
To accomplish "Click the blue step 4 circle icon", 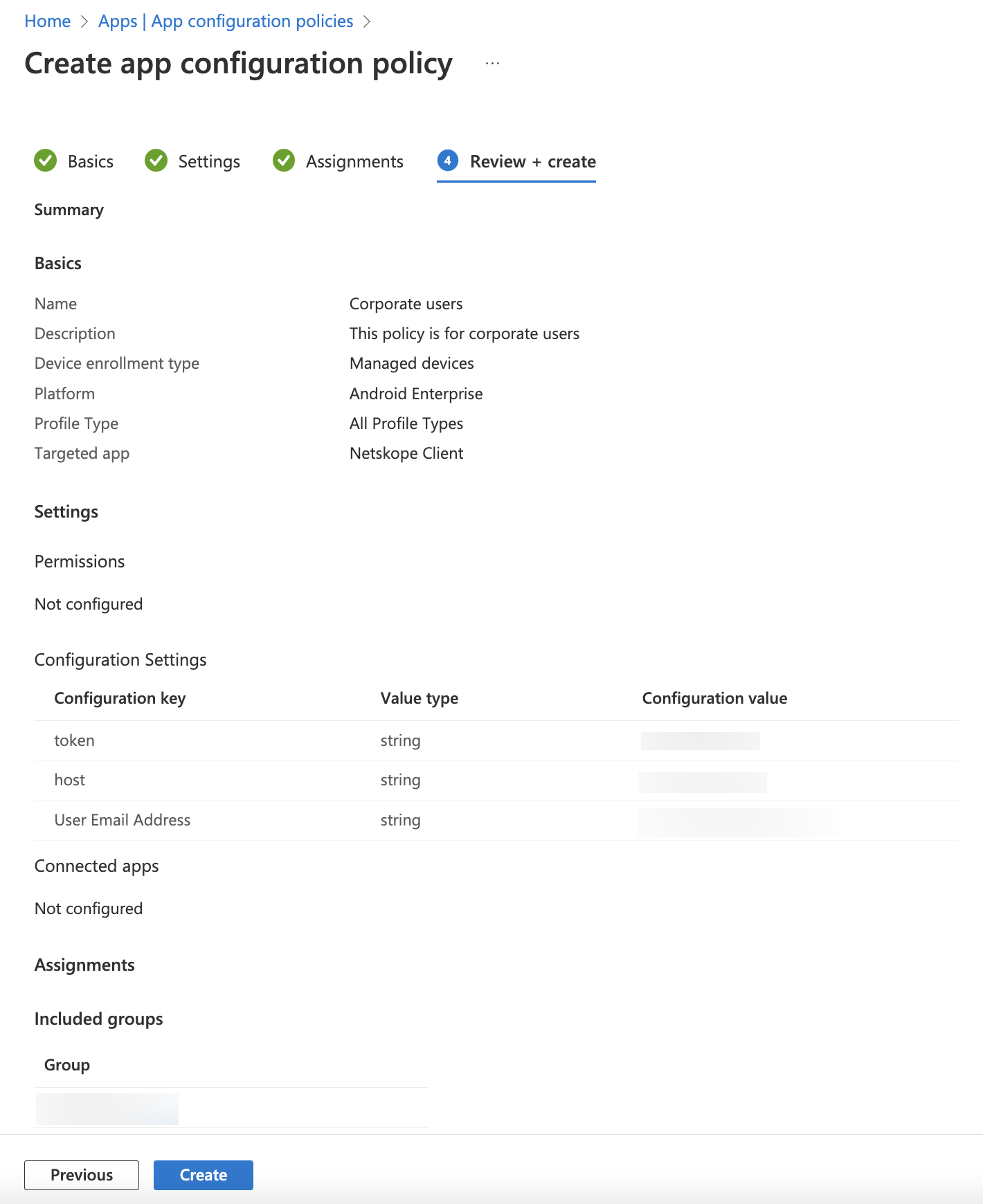I will (x=448, y=161).
